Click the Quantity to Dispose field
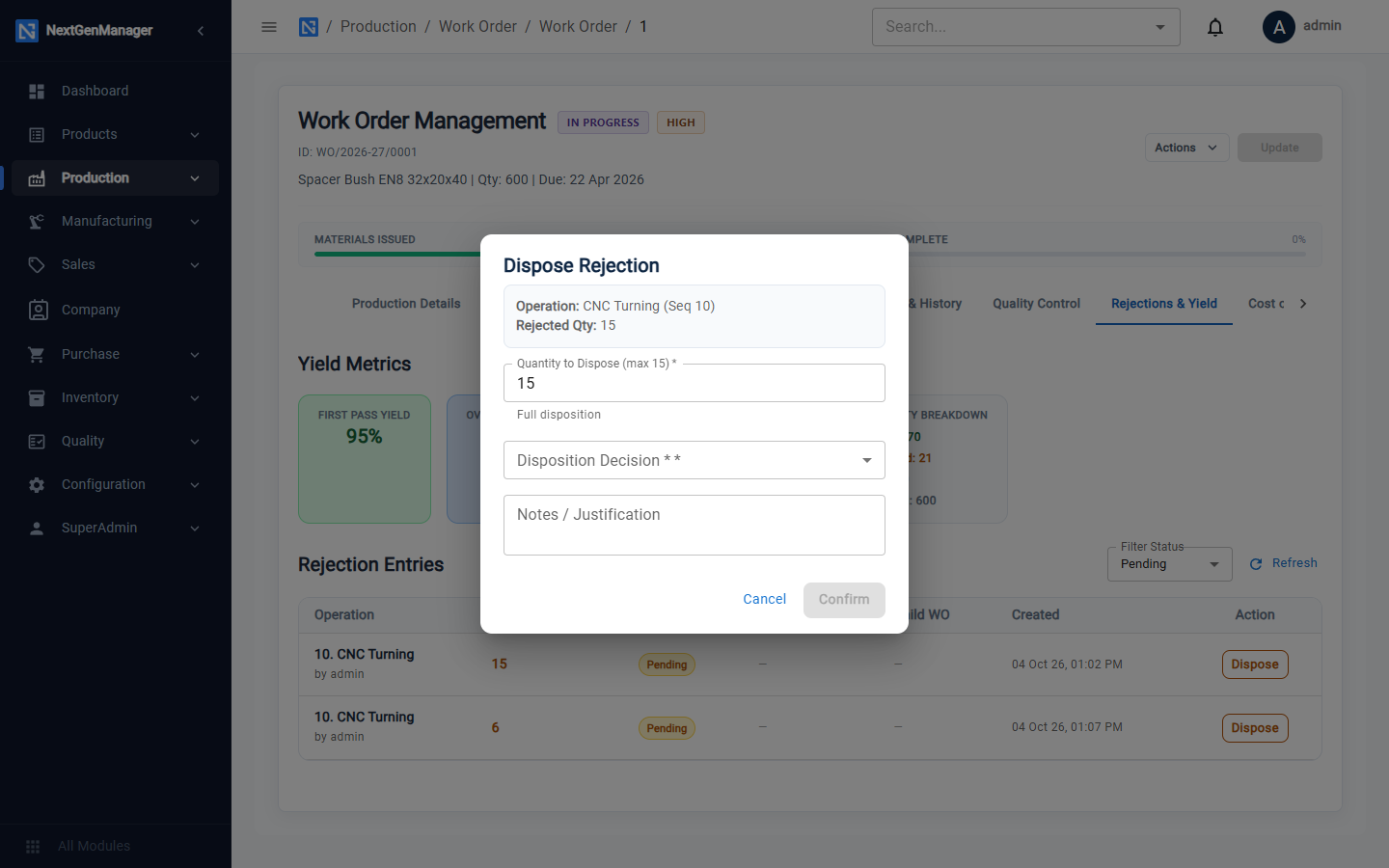1389x868 pixels. (694, 383)
